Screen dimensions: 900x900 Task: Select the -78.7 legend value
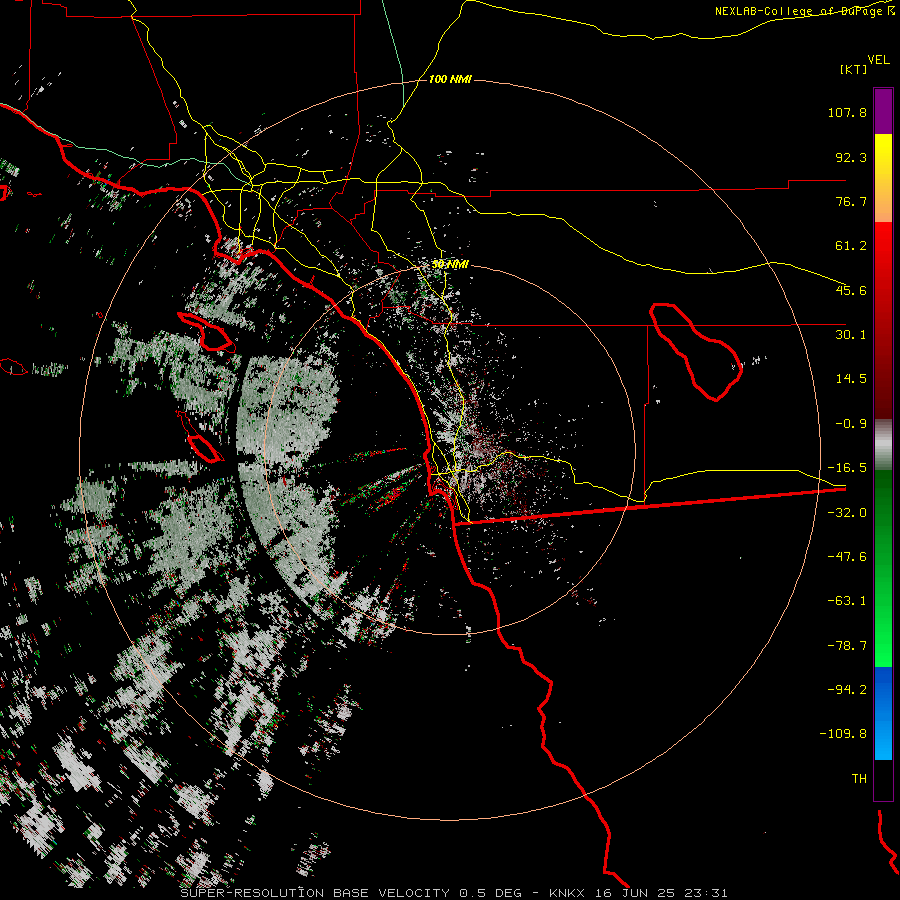(847, 646)
